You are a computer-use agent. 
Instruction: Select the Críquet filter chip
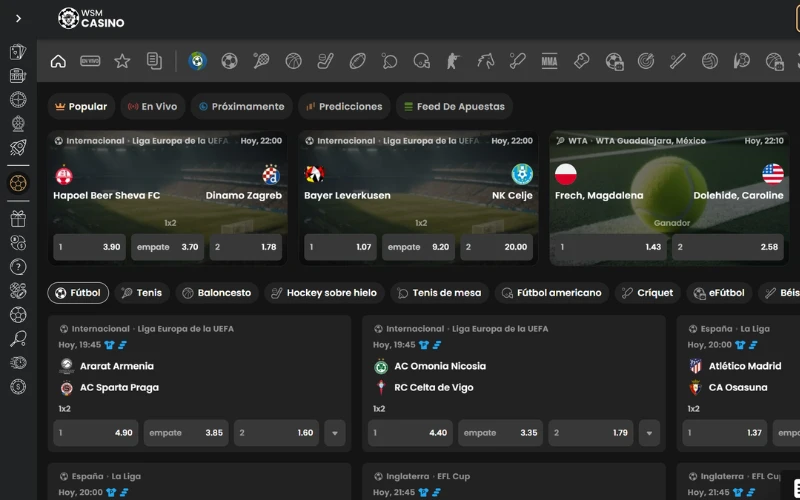[x=647, y=293]
